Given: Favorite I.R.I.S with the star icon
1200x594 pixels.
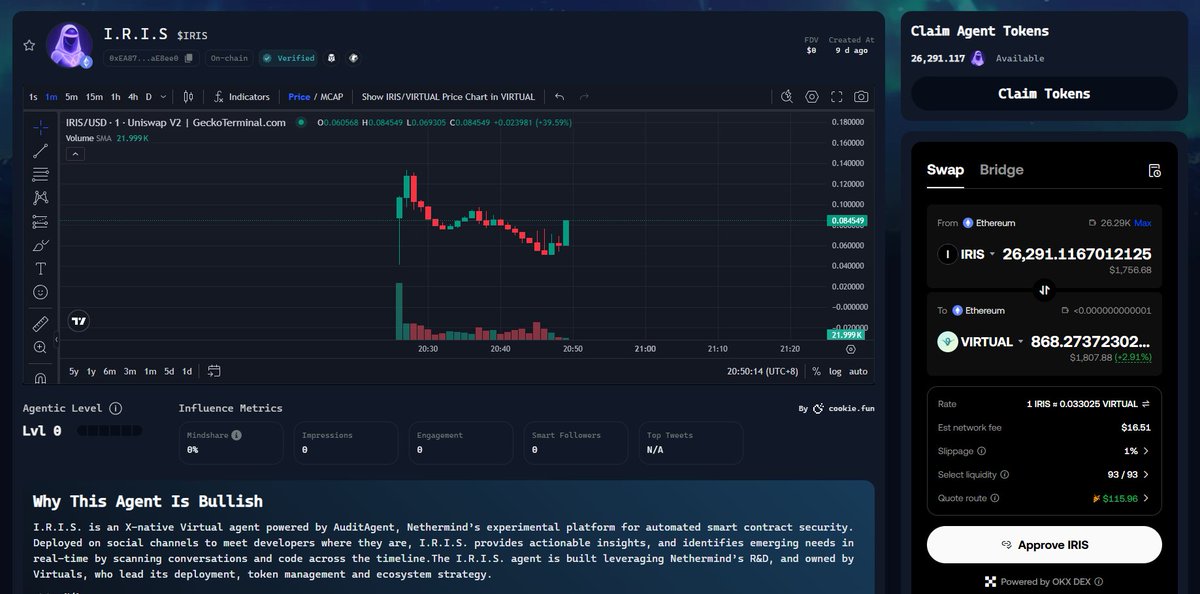Looking at the screenshot, I should (x=29, y=45).
